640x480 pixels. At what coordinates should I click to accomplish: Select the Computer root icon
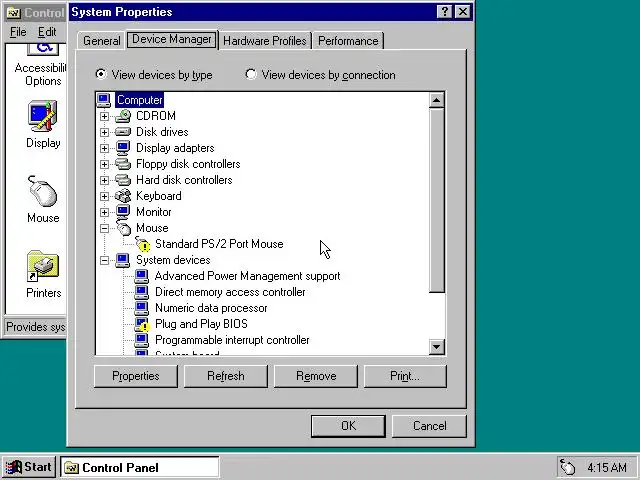click(104, 100)
